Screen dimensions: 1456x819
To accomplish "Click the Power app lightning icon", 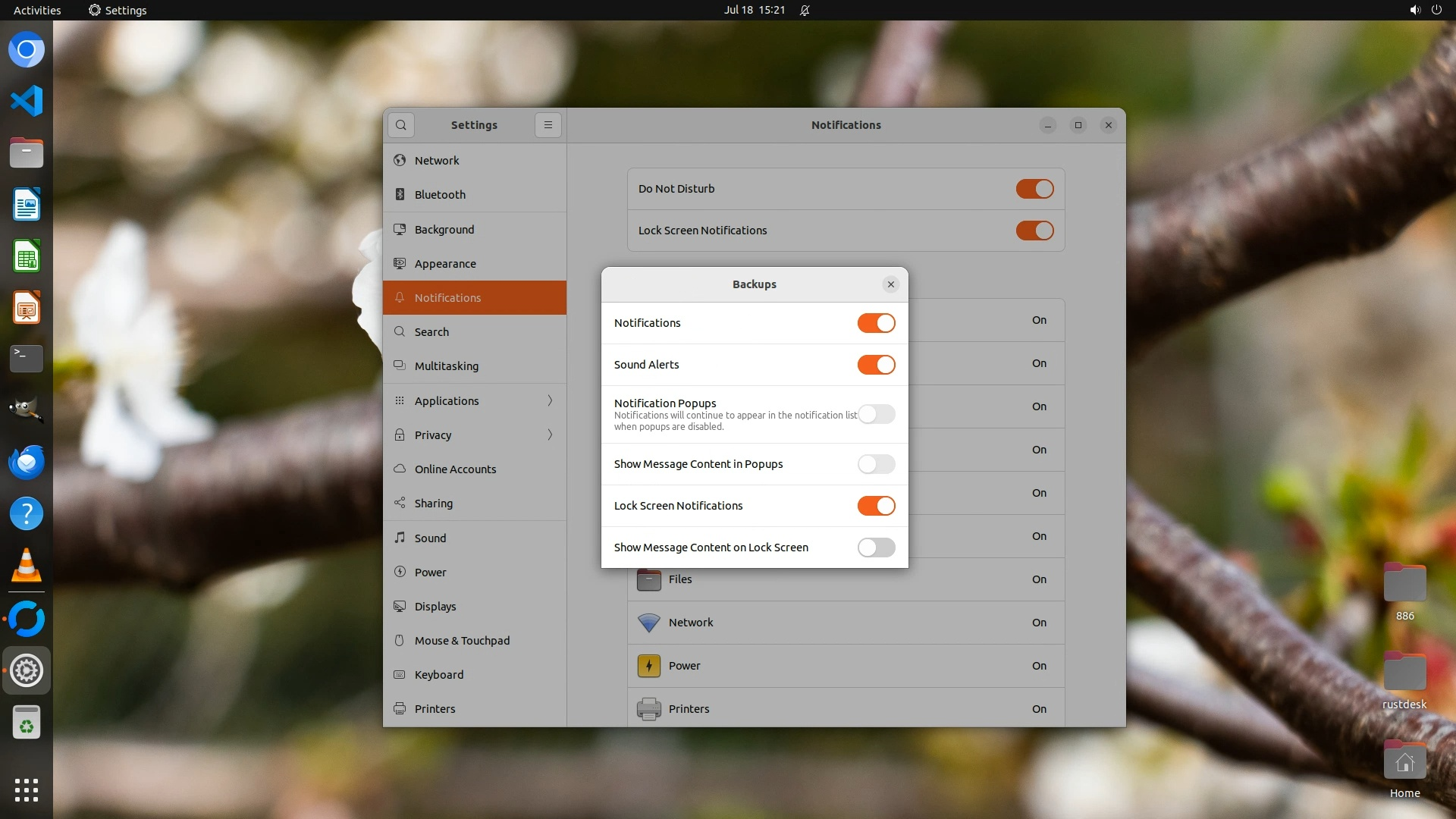I will (648, 666).
